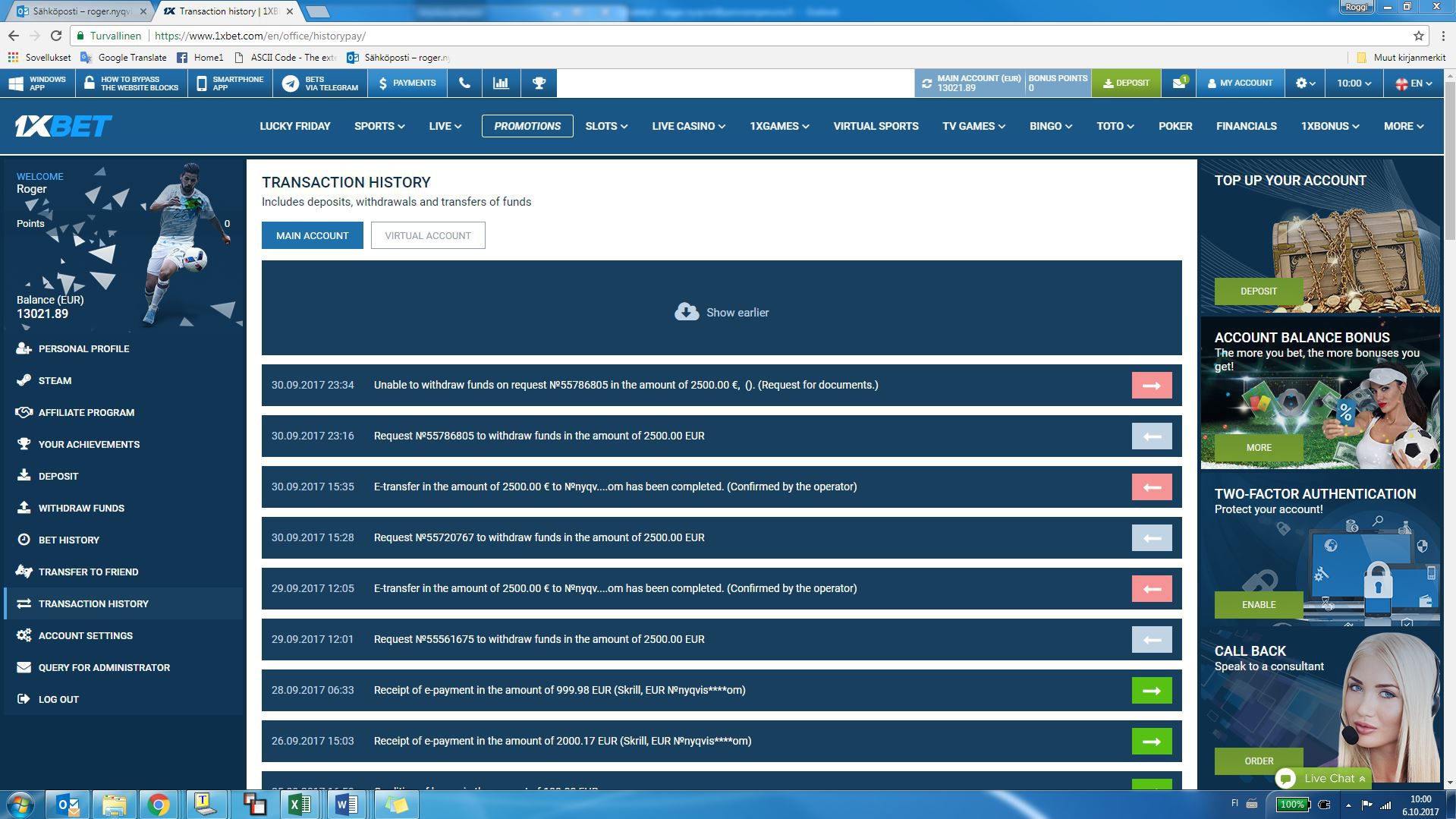Open the EN language dropdown
The image size is (1456, 819).
(1414, 83)
